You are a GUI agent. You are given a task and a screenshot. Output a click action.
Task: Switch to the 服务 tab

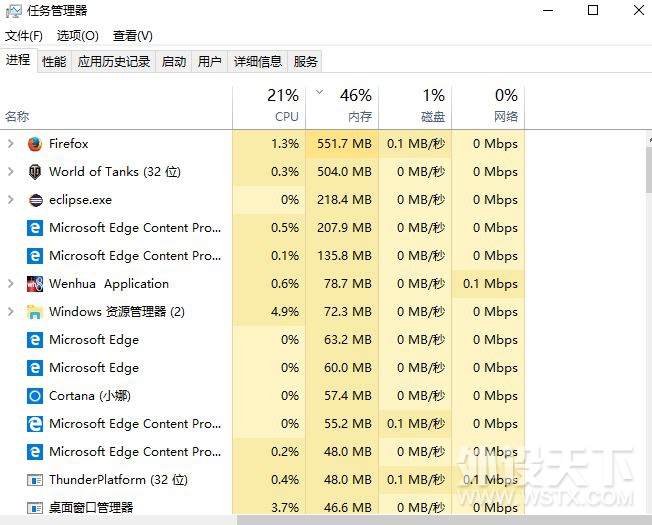coord(306,62)
